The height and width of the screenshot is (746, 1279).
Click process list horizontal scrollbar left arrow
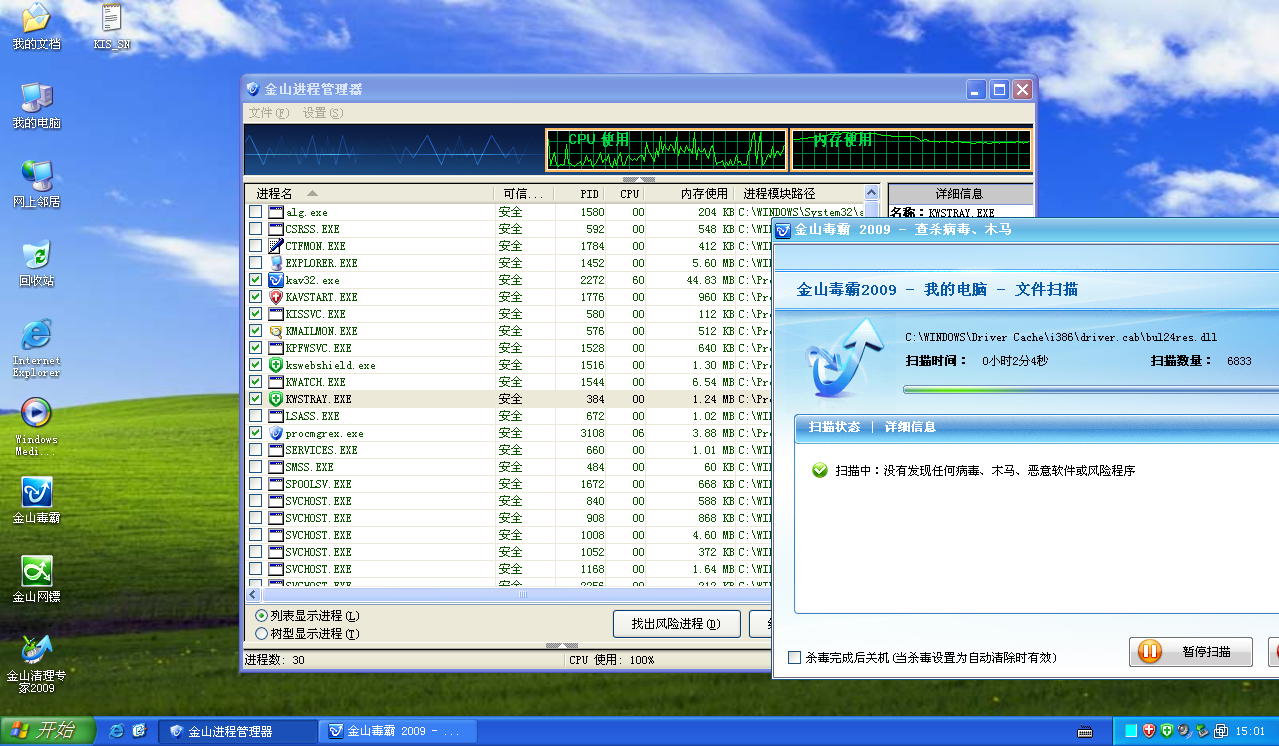click(254, 594)
